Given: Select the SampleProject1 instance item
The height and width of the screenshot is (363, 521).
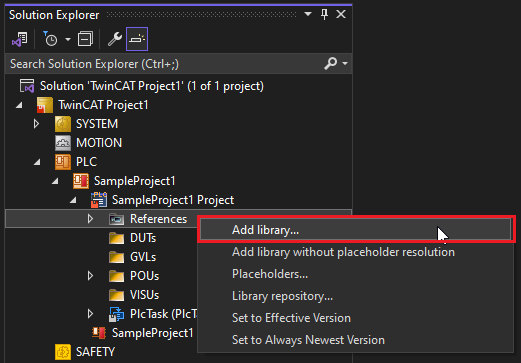Looking at the screenshot, I should 152,333.
